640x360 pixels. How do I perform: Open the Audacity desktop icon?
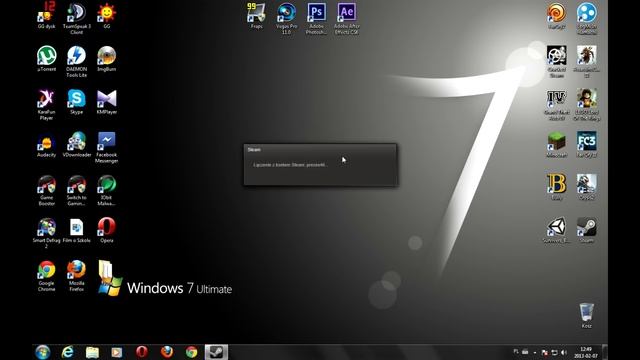click(47, 144)
